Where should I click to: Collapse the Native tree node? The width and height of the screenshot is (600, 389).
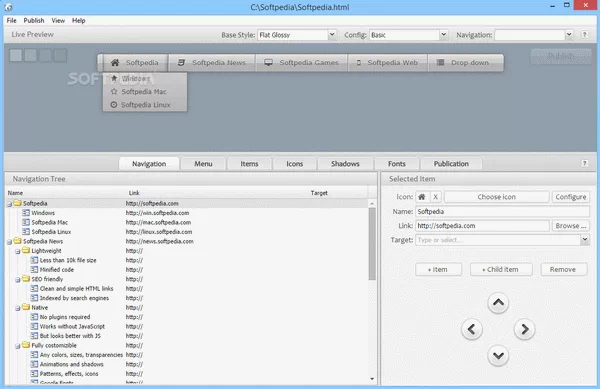(18, 308)
